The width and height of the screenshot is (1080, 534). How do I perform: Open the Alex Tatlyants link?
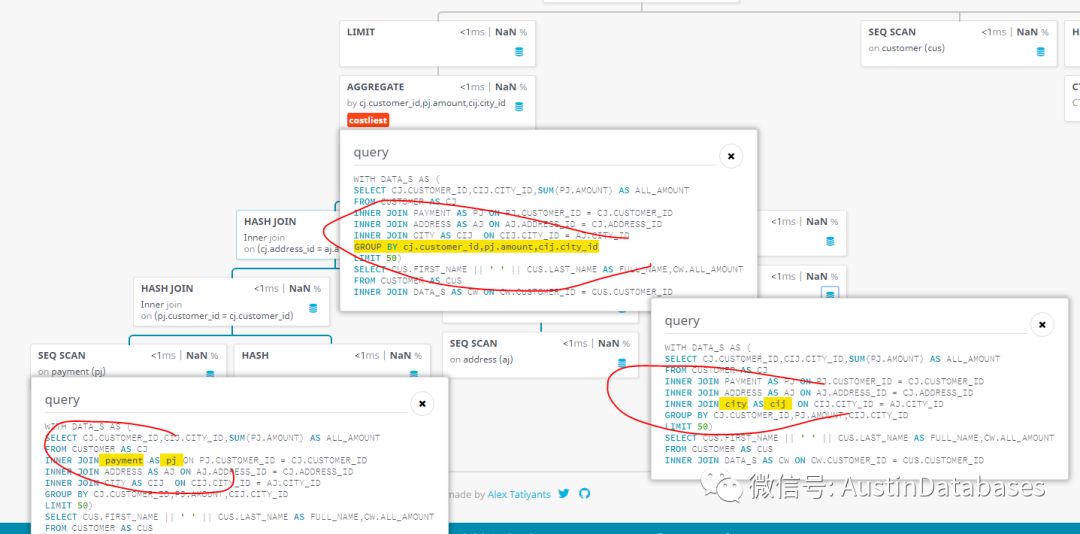[519, 494]
